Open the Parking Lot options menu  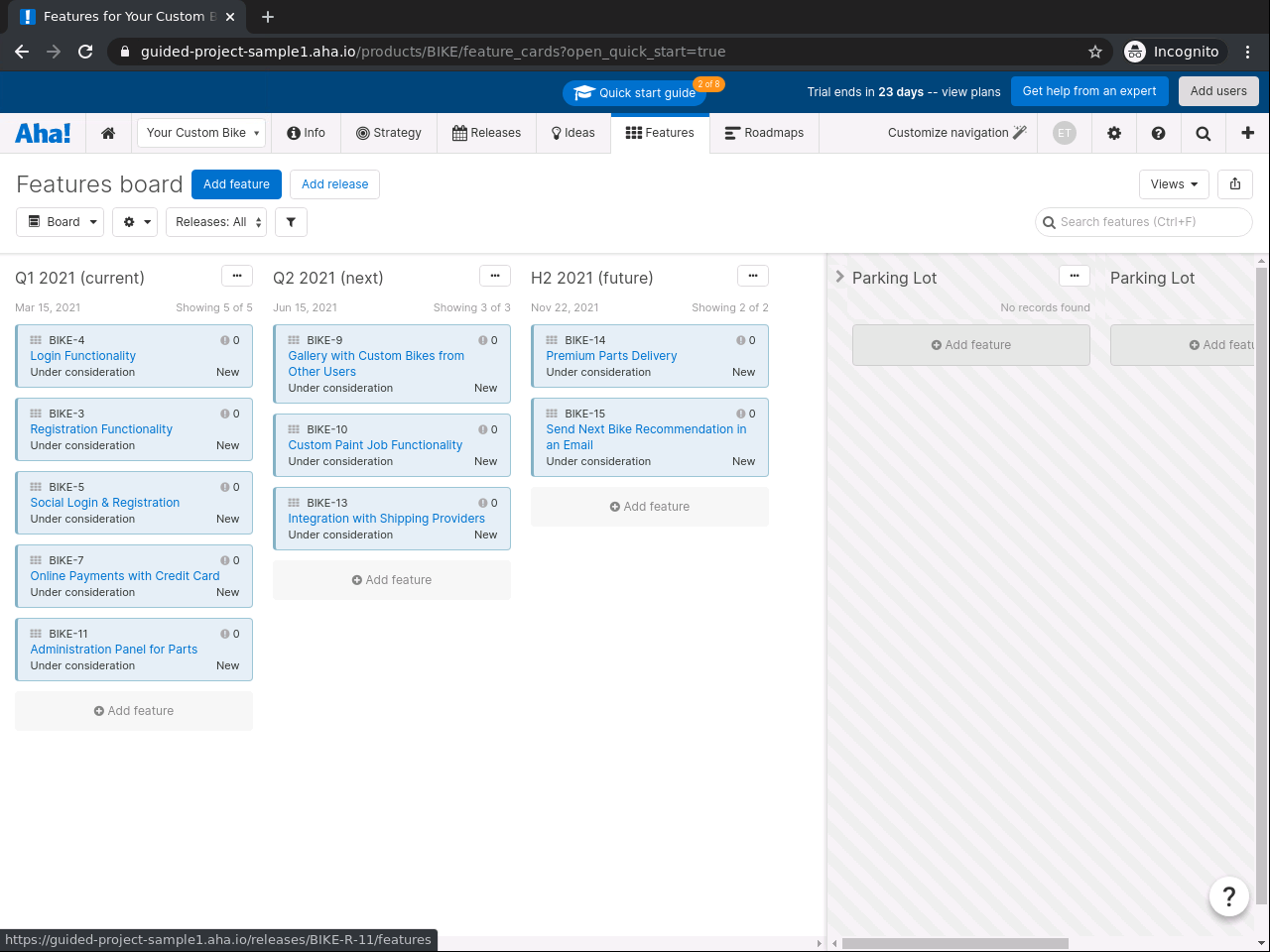[1075, 276]
